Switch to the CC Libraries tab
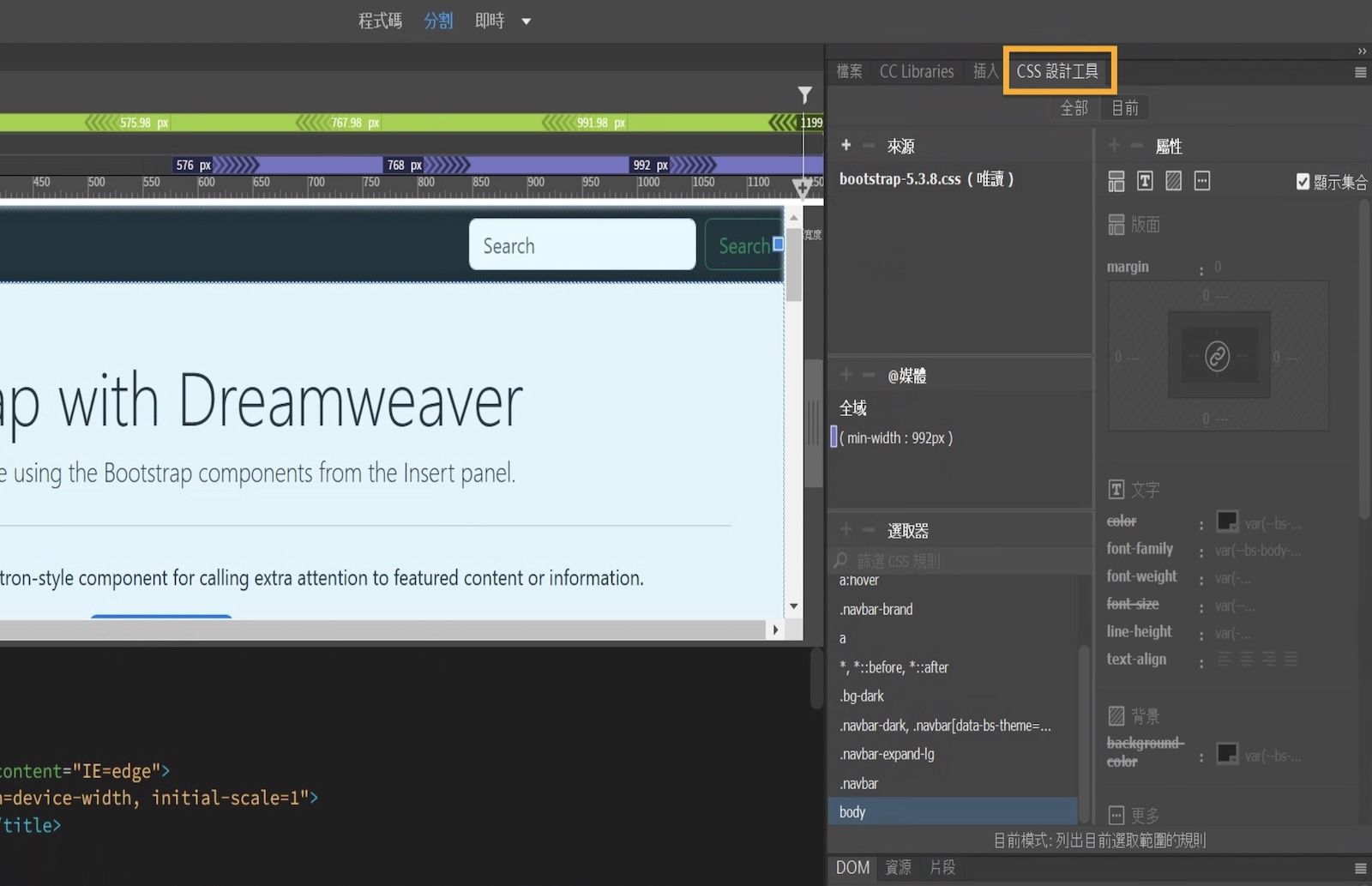 (x=917, y=72)
